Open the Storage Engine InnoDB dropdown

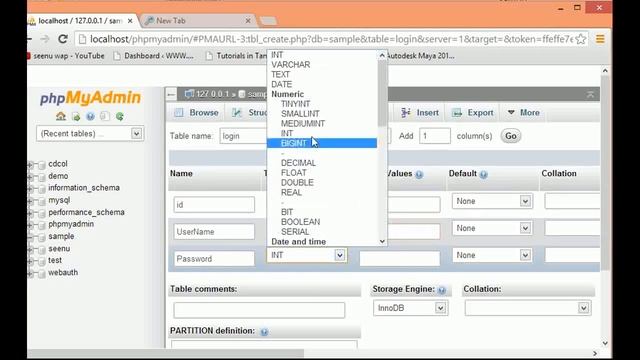point(411,308)
